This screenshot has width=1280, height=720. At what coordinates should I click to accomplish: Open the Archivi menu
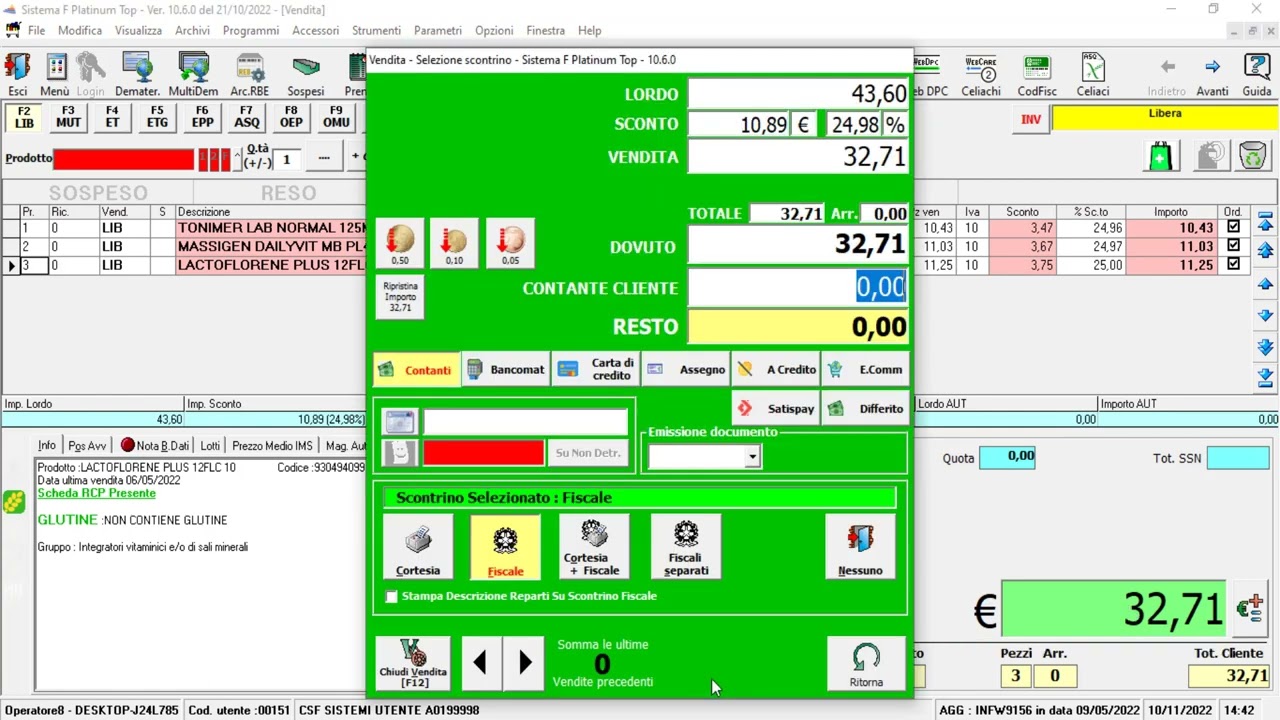[192, 31]
